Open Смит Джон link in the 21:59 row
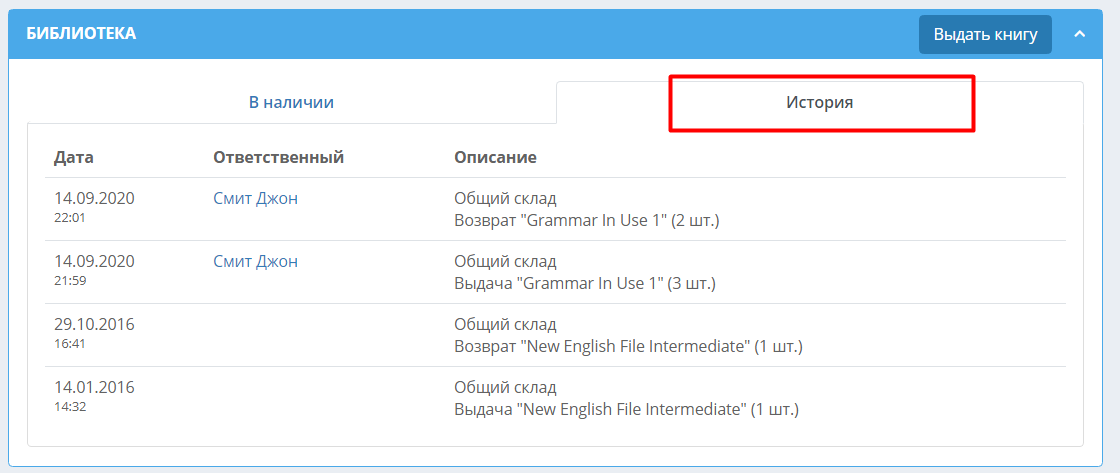The image size is (1120, 473). (x=255, y=262)
